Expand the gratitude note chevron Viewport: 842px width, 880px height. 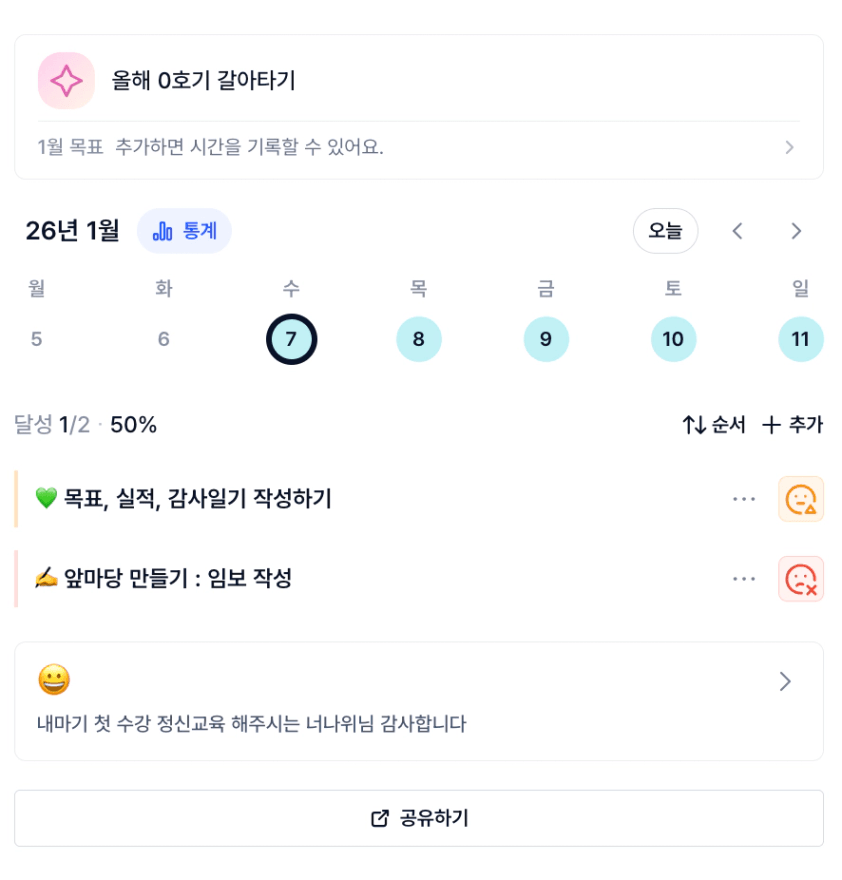click(785, 682)
